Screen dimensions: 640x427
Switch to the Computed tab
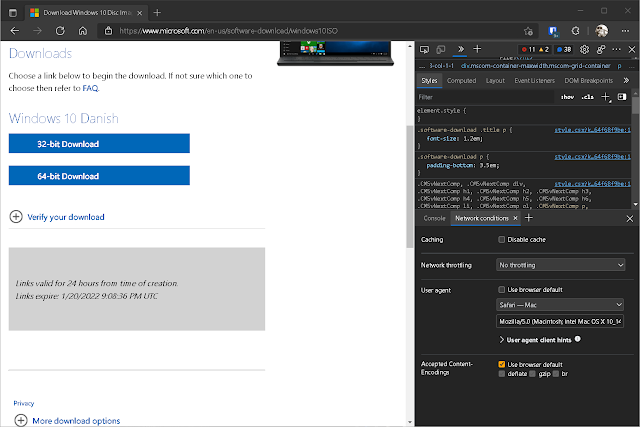coord(461,81)
